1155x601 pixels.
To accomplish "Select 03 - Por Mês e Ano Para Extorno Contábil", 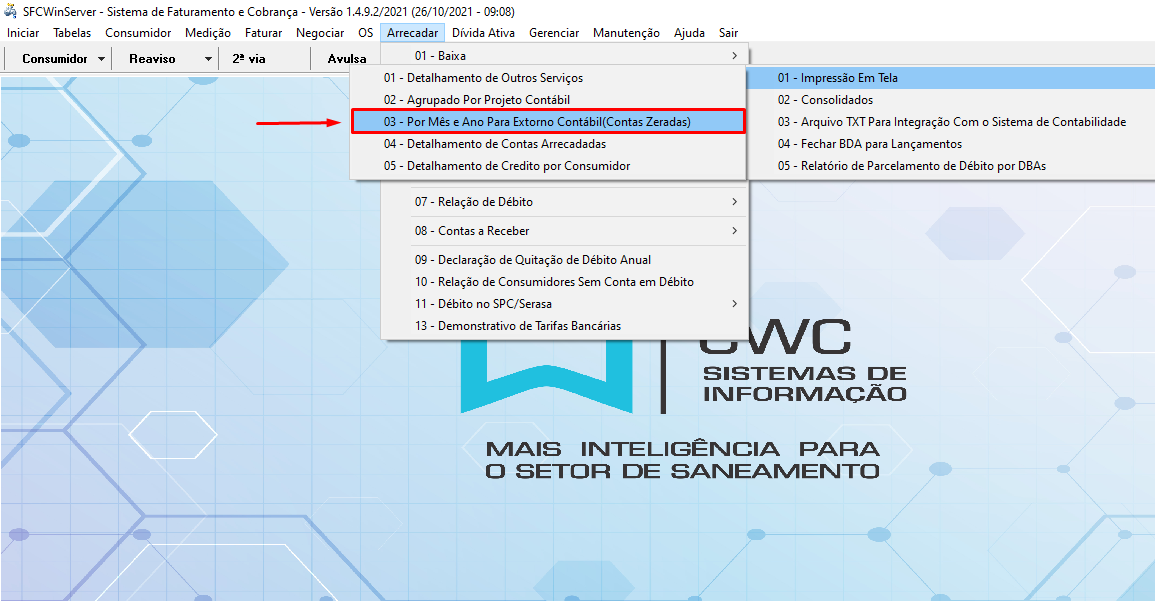I will pyautogui.click(x=547, y=122).
